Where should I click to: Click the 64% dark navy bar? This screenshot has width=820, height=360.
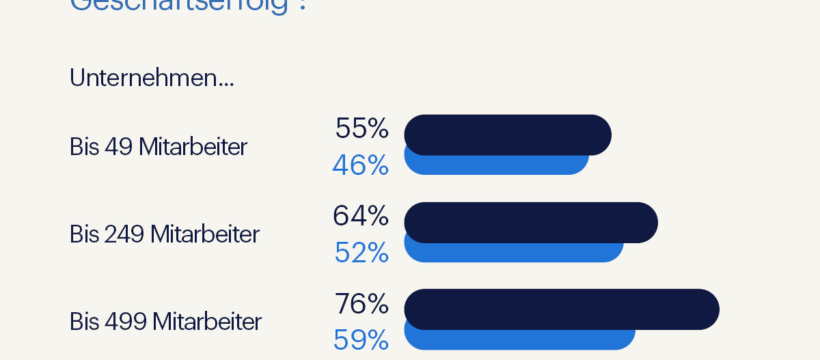(x=531, y=222)
